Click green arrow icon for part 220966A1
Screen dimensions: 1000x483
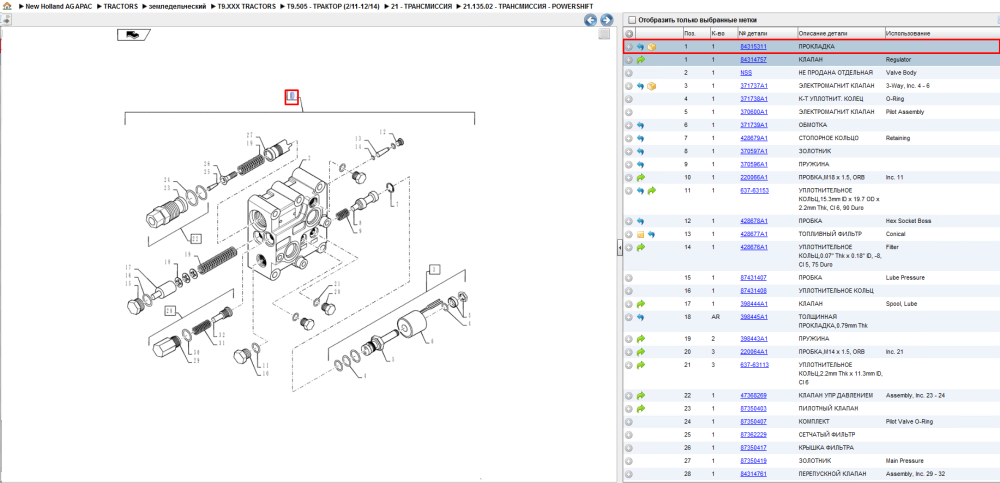click(641, 177)
